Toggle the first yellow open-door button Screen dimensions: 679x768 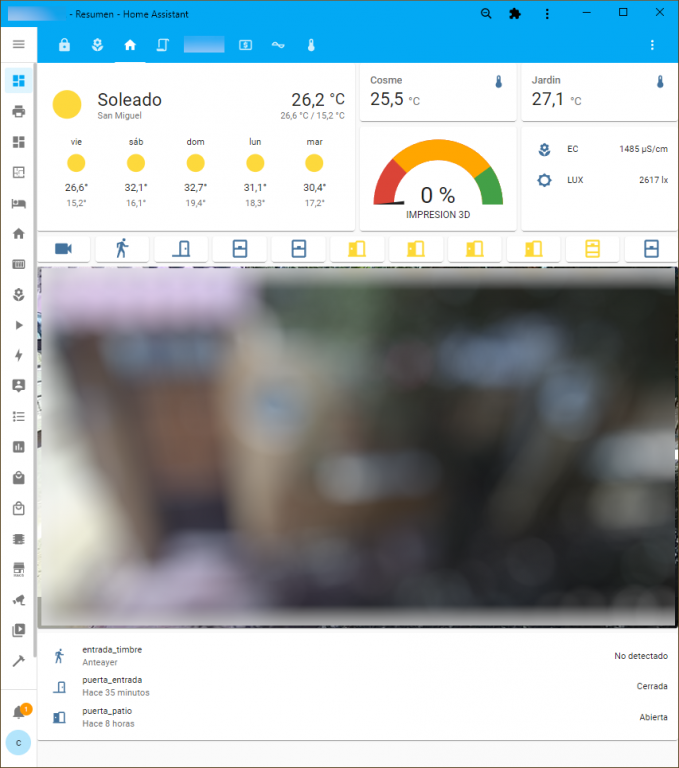tap(357, 249)
